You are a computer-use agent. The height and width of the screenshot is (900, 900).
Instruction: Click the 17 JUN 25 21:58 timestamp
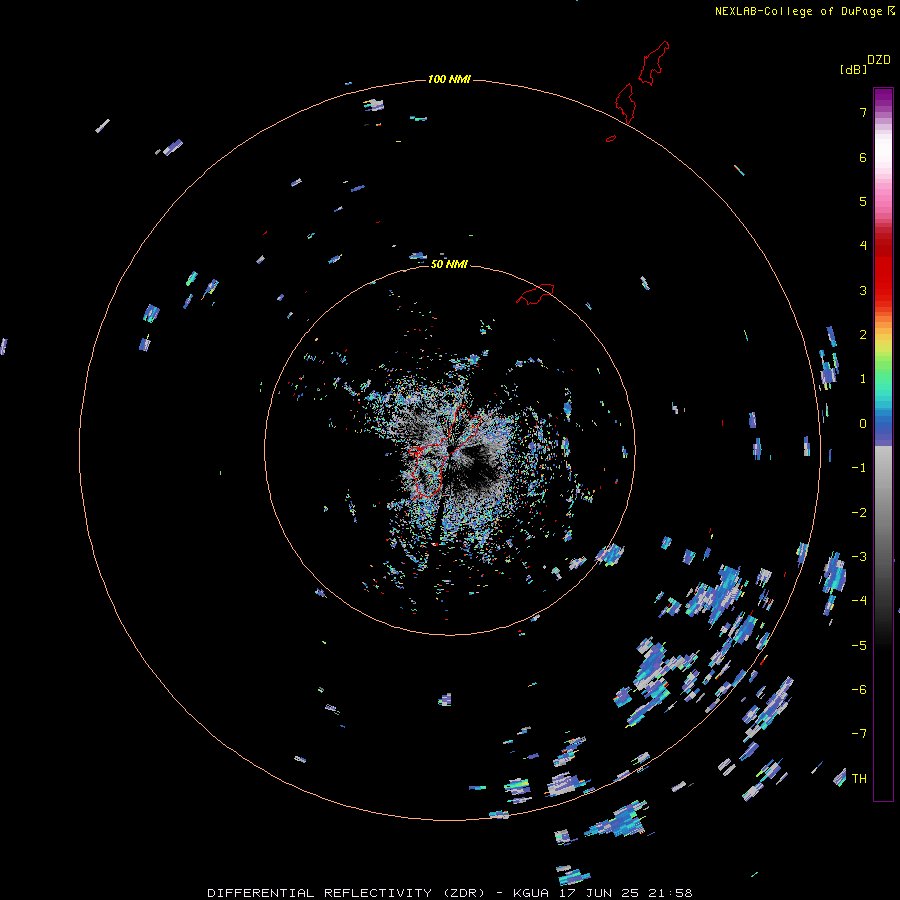[626, 893]
